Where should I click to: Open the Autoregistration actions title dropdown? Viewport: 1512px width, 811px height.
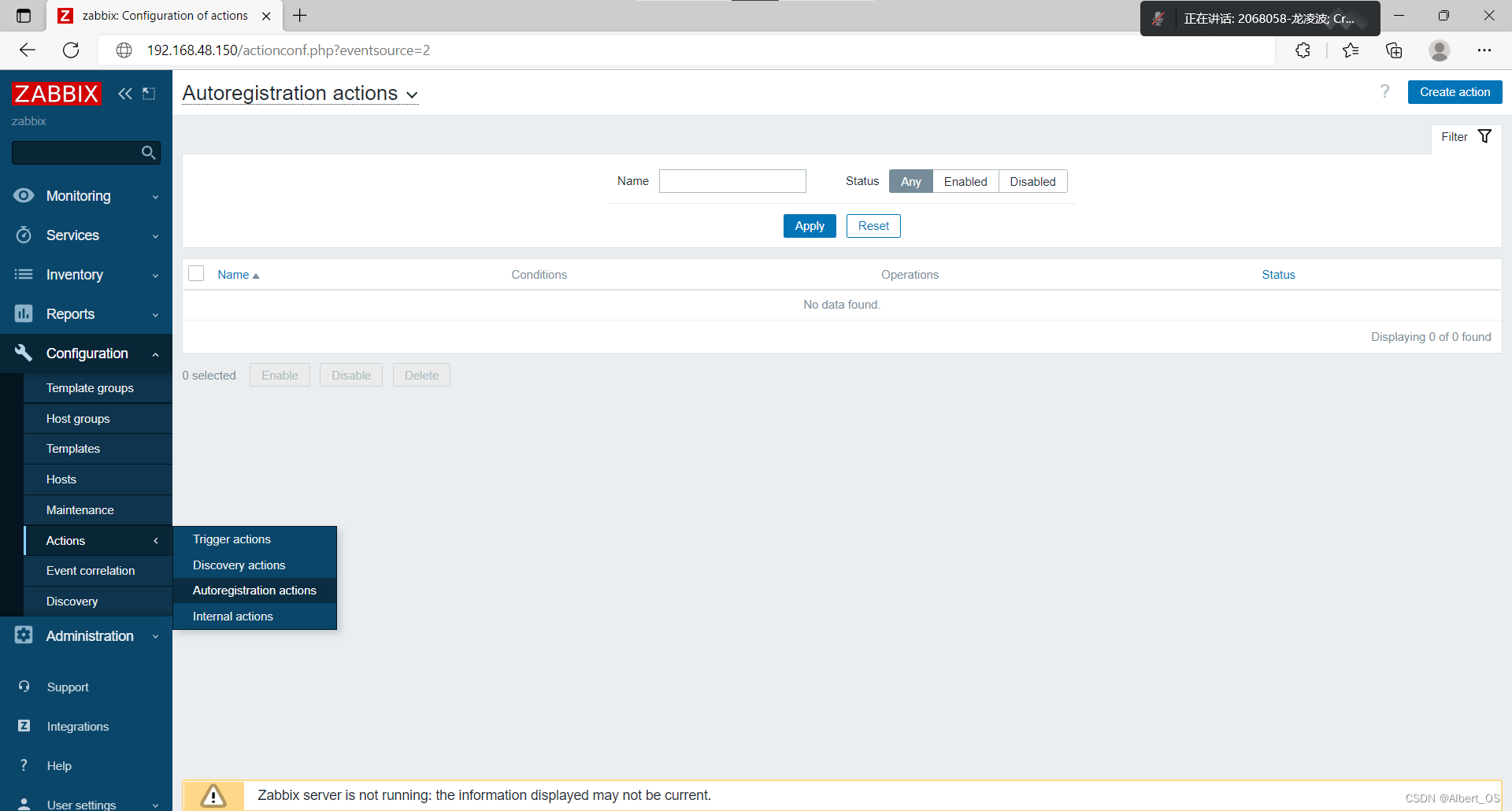(300, 93)
